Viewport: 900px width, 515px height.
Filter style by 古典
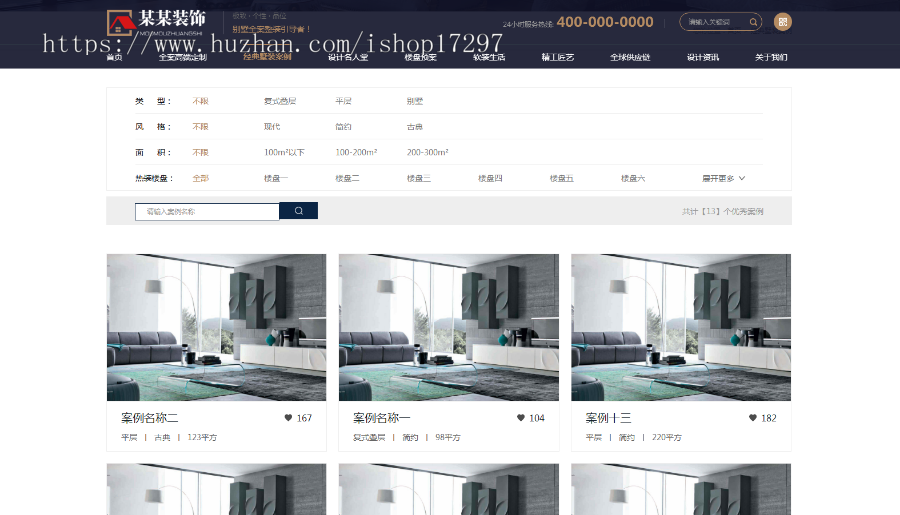(415, 127)
